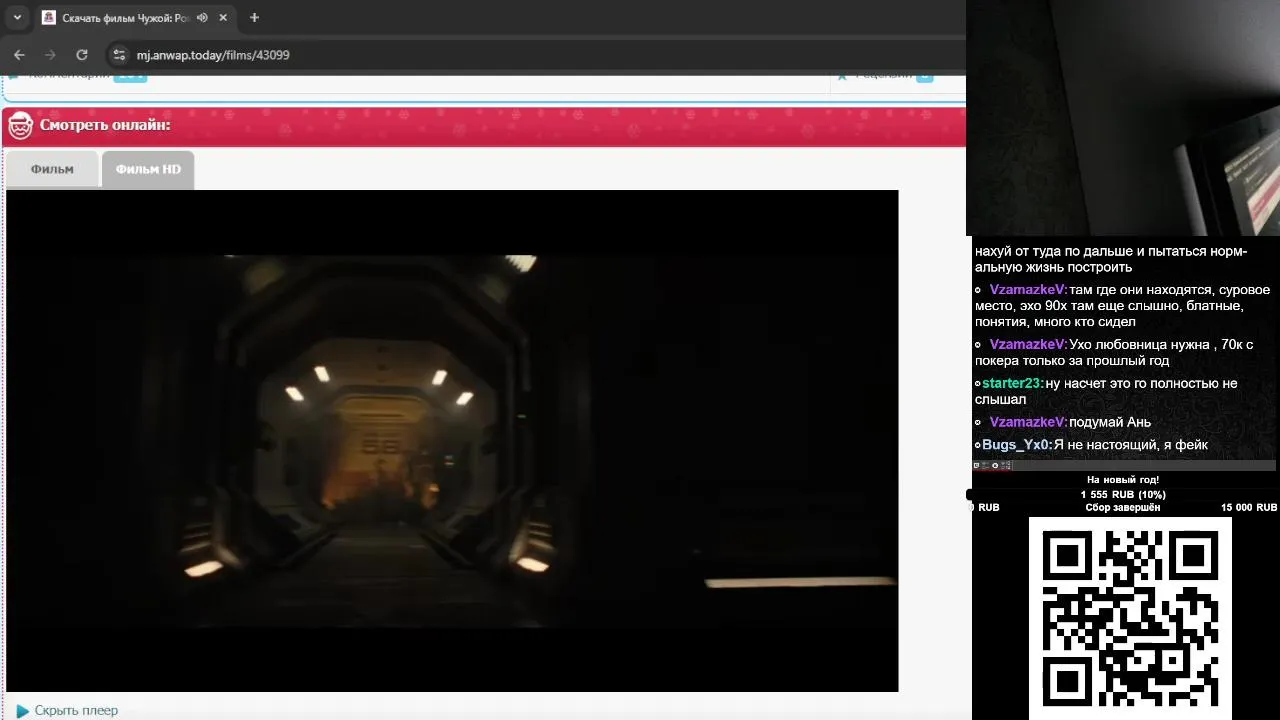Switch to the 'Фильм' player tab

[52, 169]
